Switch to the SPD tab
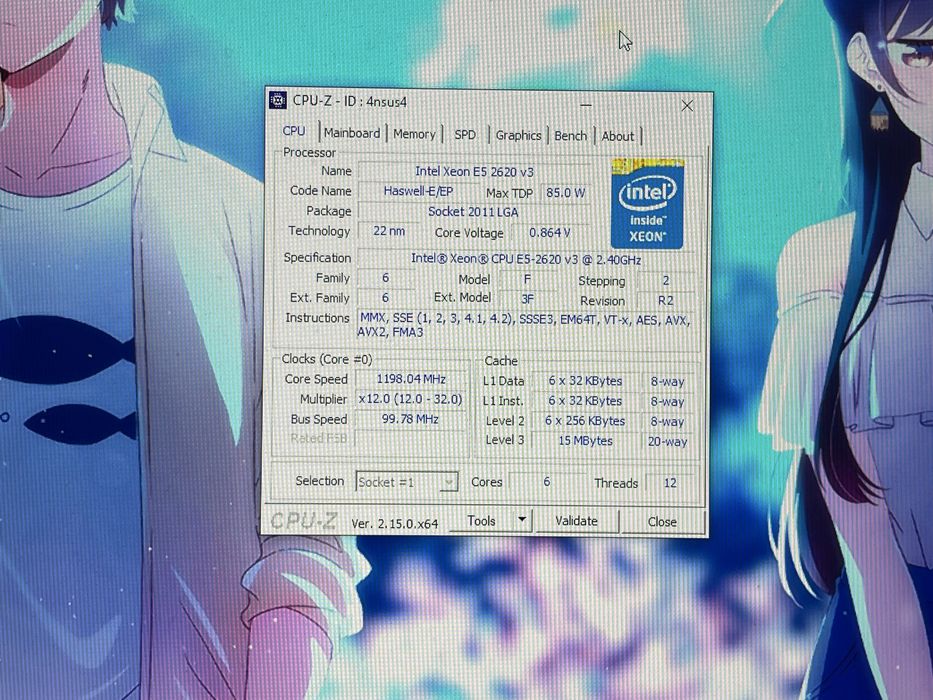This screenshot has height=700, width=933. 465,135
